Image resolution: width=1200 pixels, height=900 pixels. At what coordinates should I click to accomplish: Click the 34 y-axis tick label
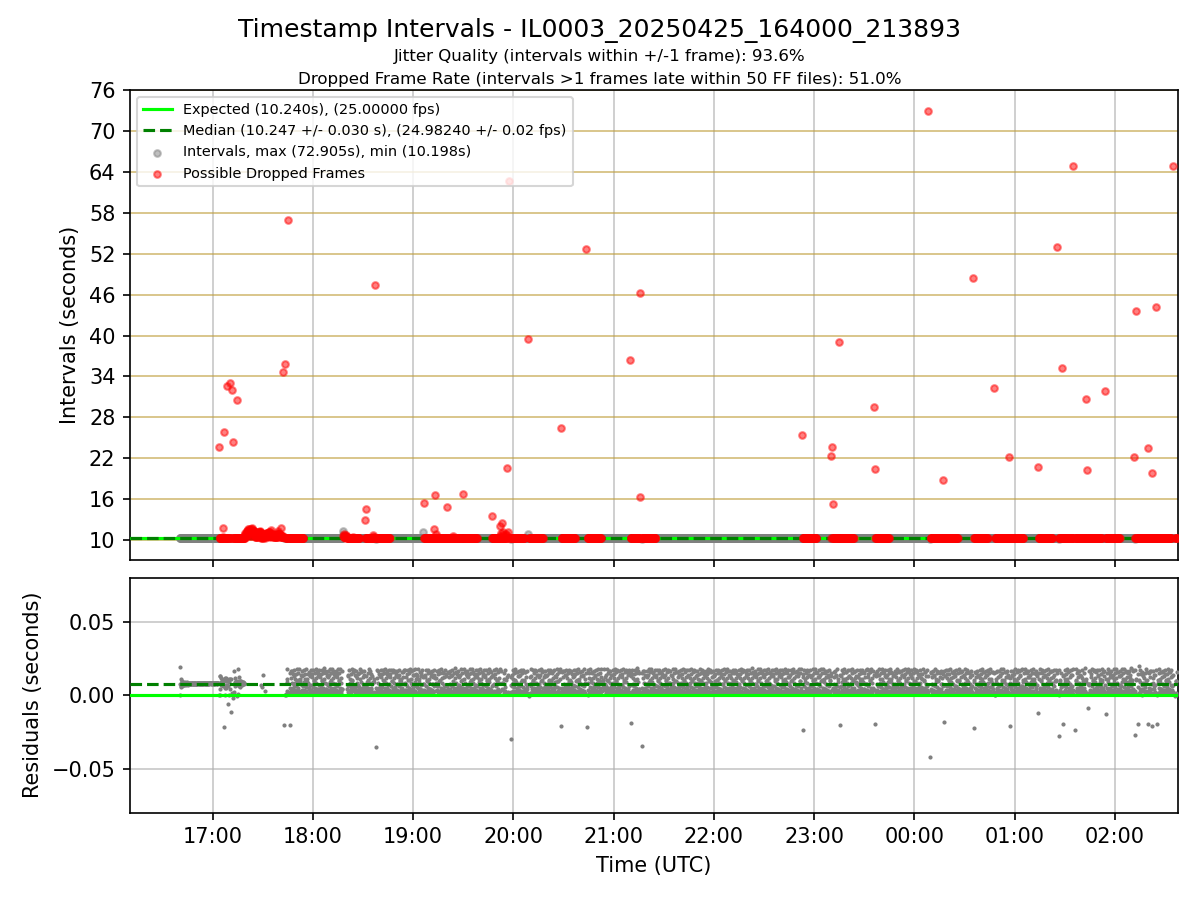(x=105, y=377)
